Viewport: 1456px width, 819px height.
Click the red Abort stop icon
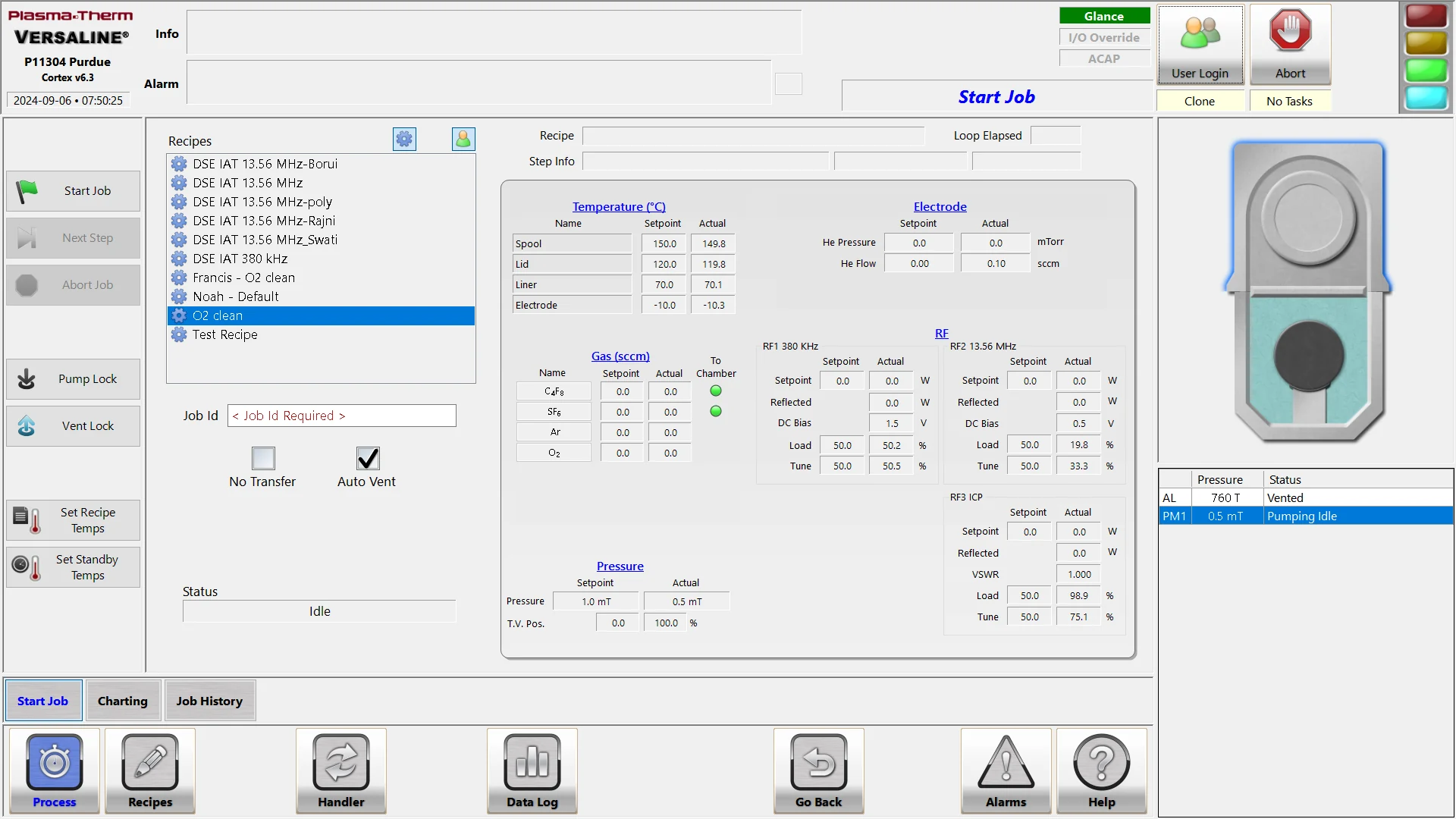pos(1291,45)
